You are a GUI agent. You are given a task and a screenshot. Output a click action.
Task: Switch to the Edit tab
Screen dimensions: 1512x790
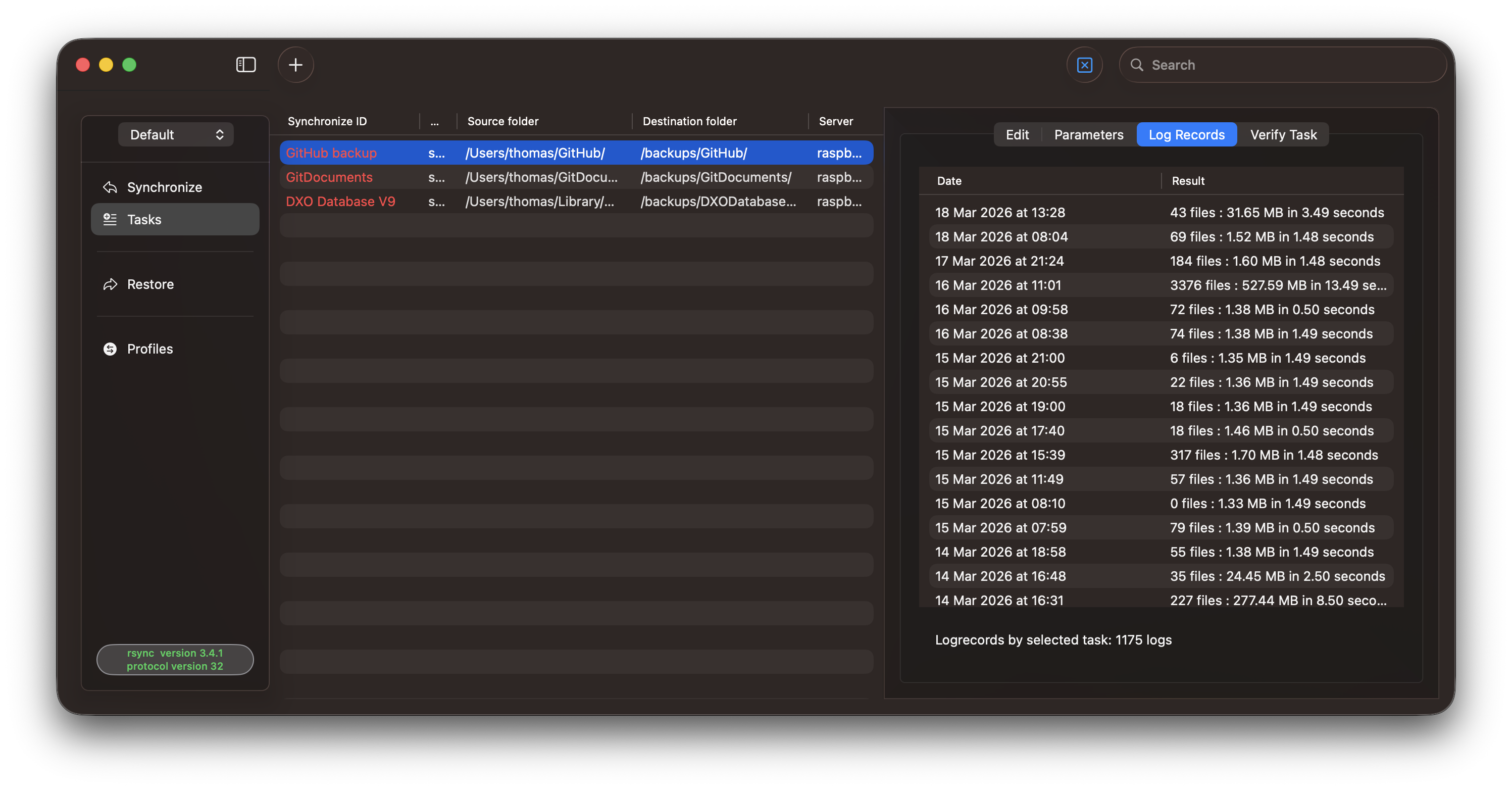1017,134
